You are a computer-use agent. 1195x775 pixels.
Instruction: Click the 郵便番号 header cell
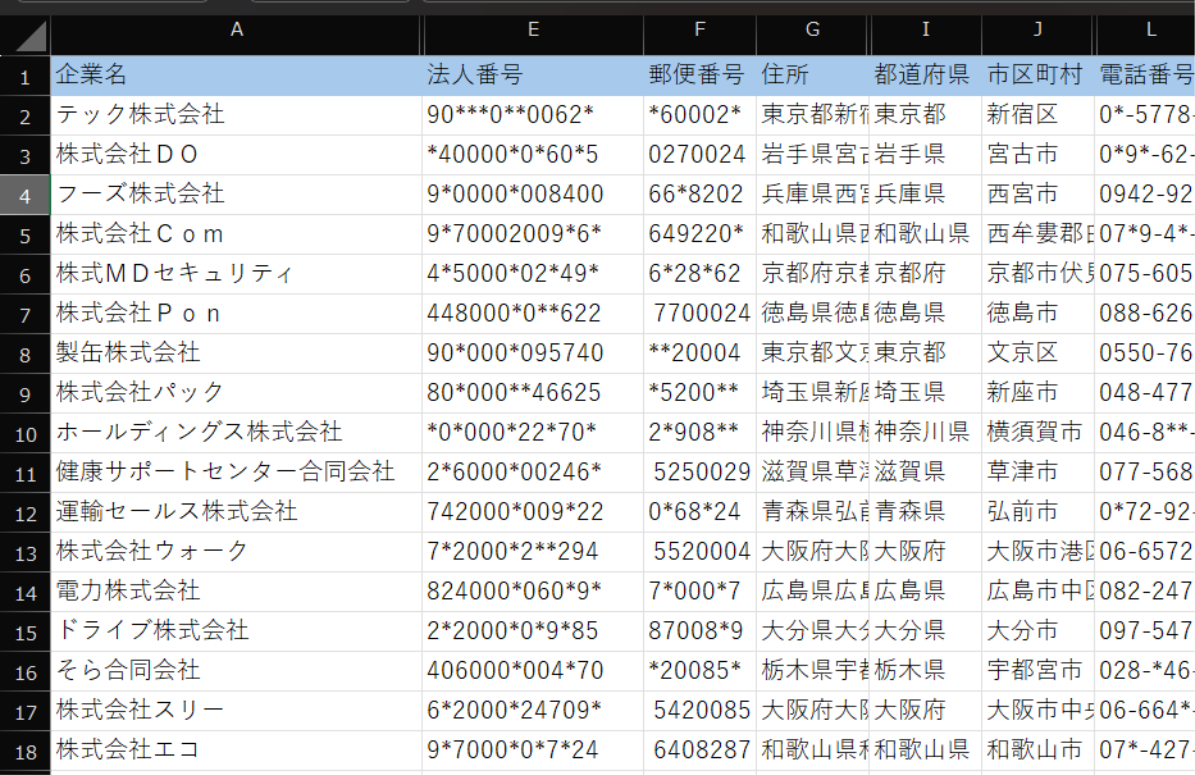(700, 75)
